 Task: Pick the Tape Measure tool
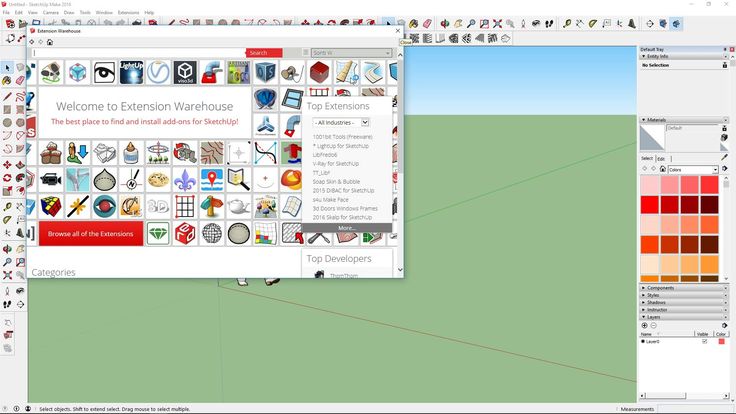[x=567, y=23]
